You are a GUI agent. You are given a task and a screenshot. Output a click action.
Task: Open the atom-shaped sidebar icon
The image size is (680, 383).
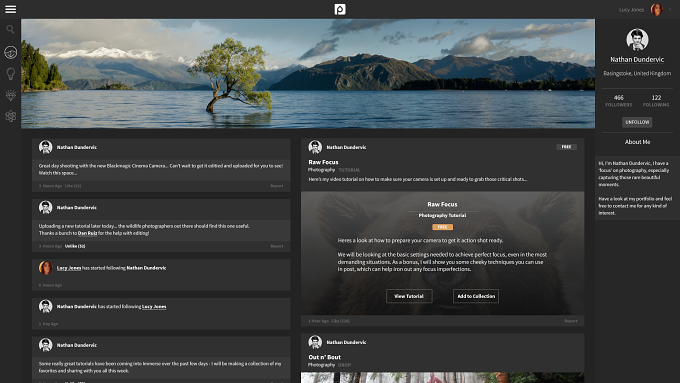[10, 116]
